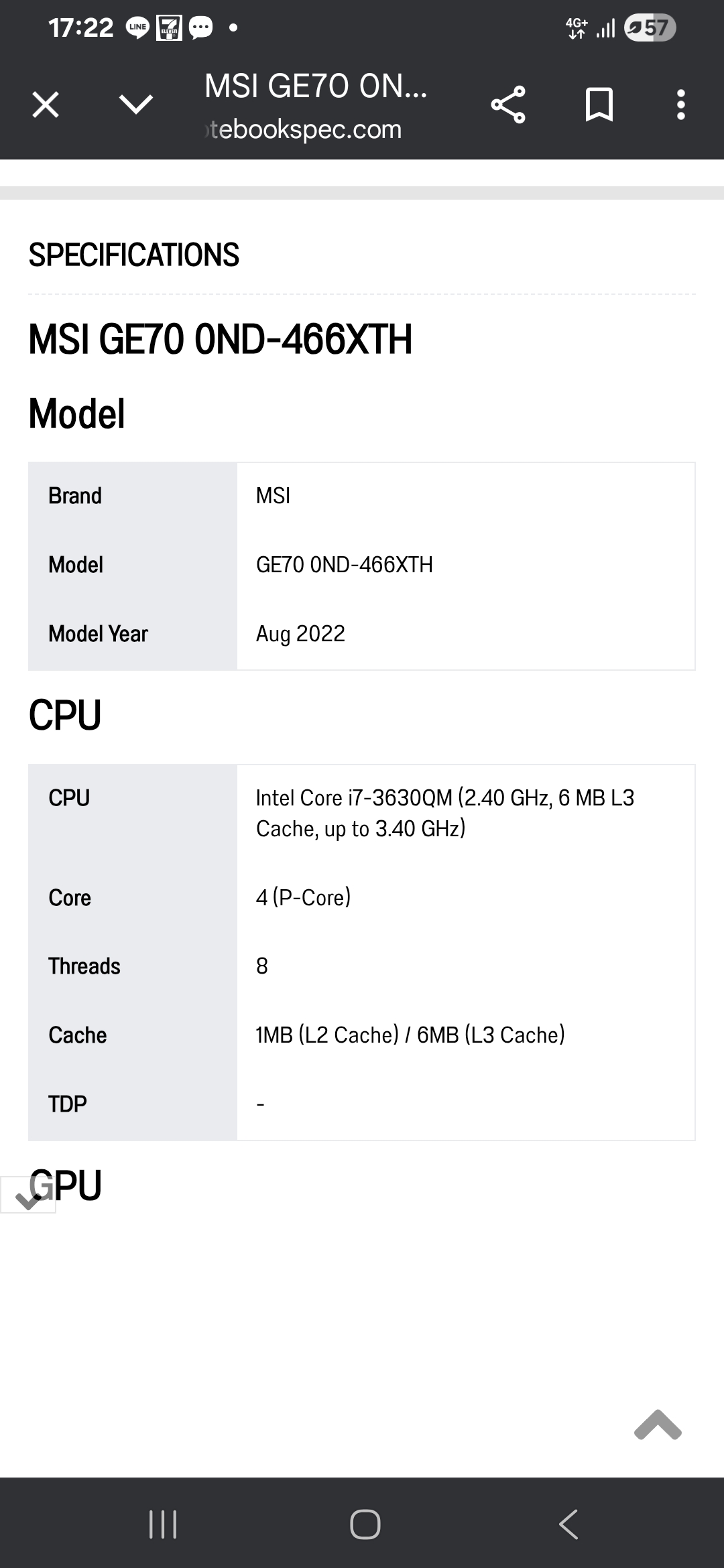This screenshot has height=1568, width=724.
Task: Tap the 7-Eleven notification icon
Action: pyautogui.click(x=169, y=28)
